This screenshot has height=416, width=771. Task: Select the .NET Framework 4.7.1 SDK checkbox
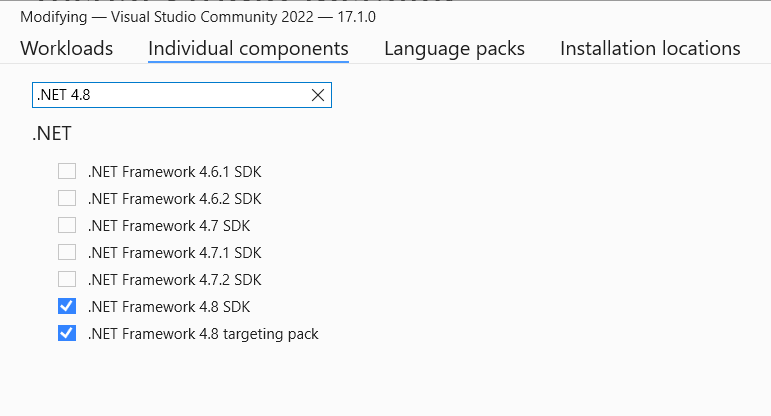[x=67, y=252]
